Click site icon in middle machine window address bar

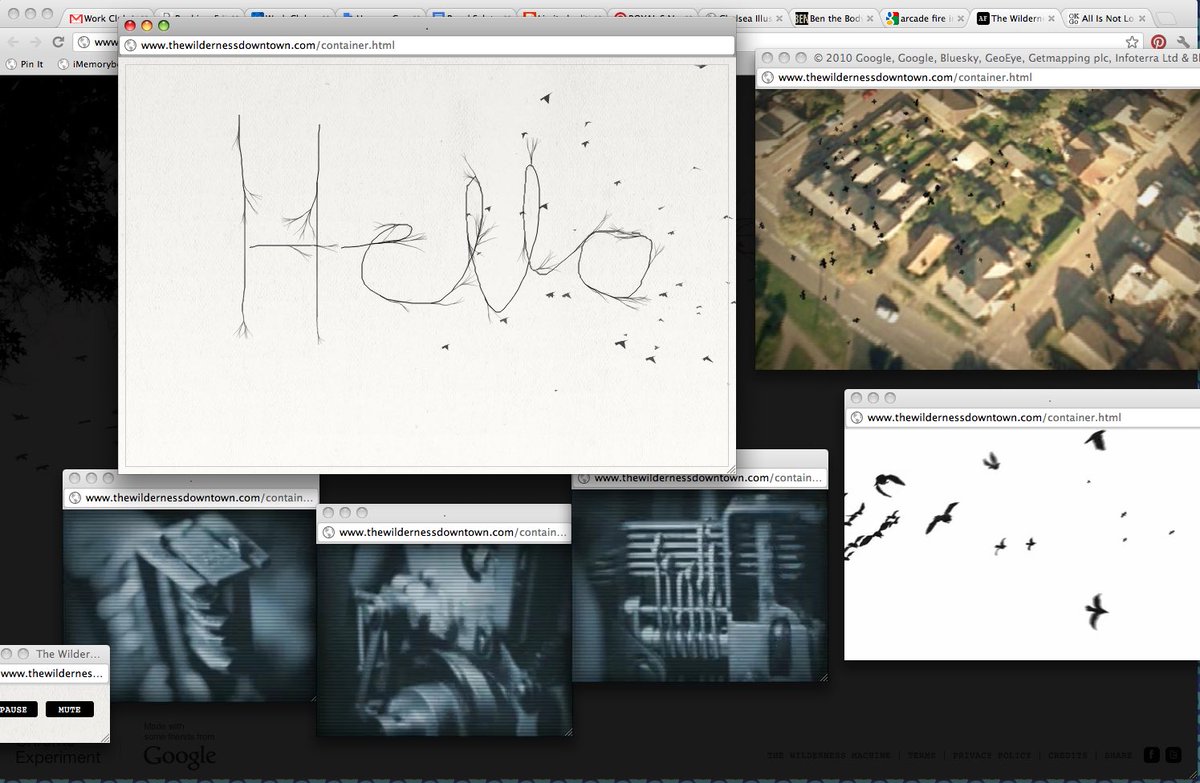click(328, 532)
